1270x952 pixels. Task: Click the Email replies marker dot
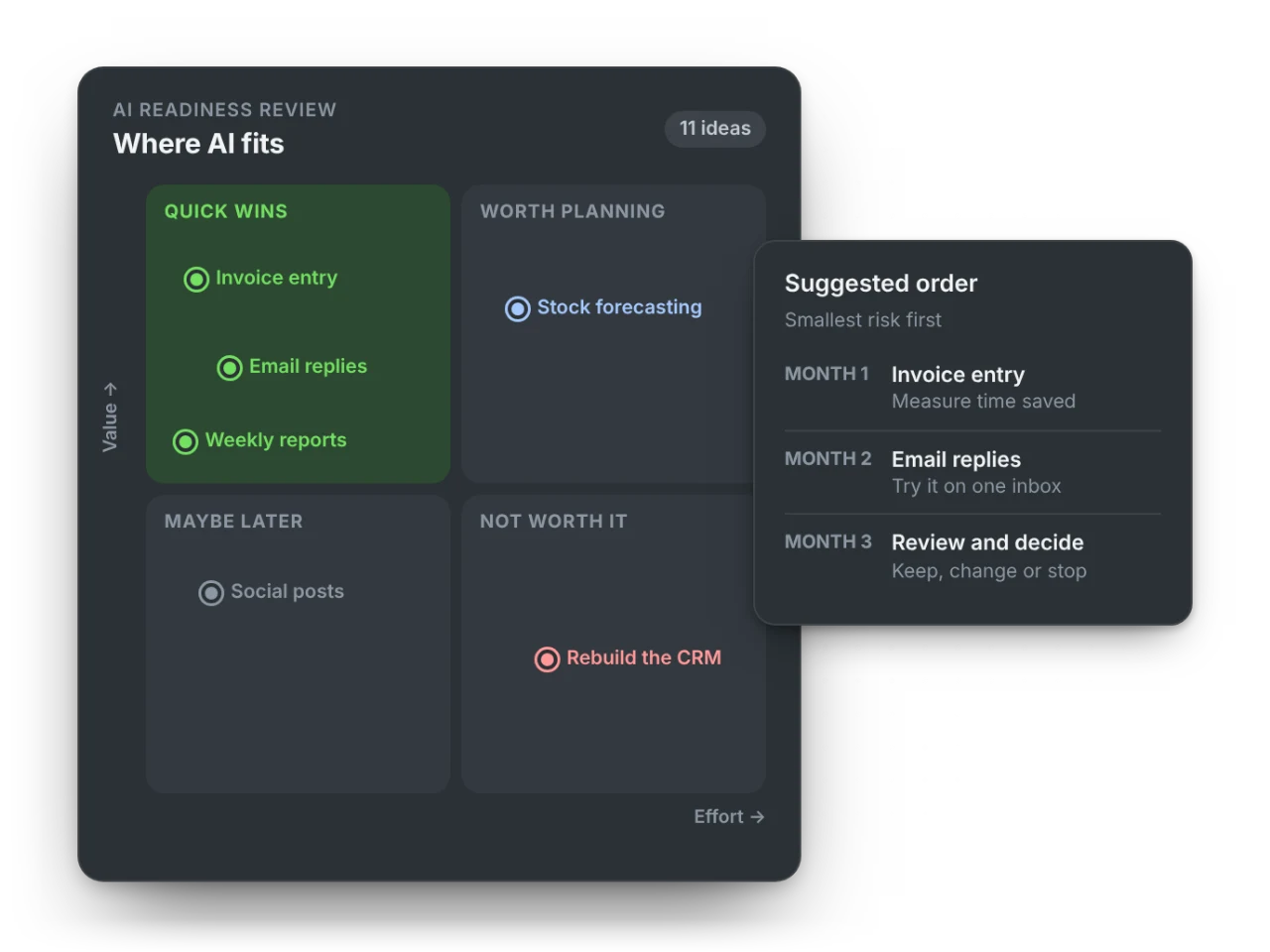point(229,368)
